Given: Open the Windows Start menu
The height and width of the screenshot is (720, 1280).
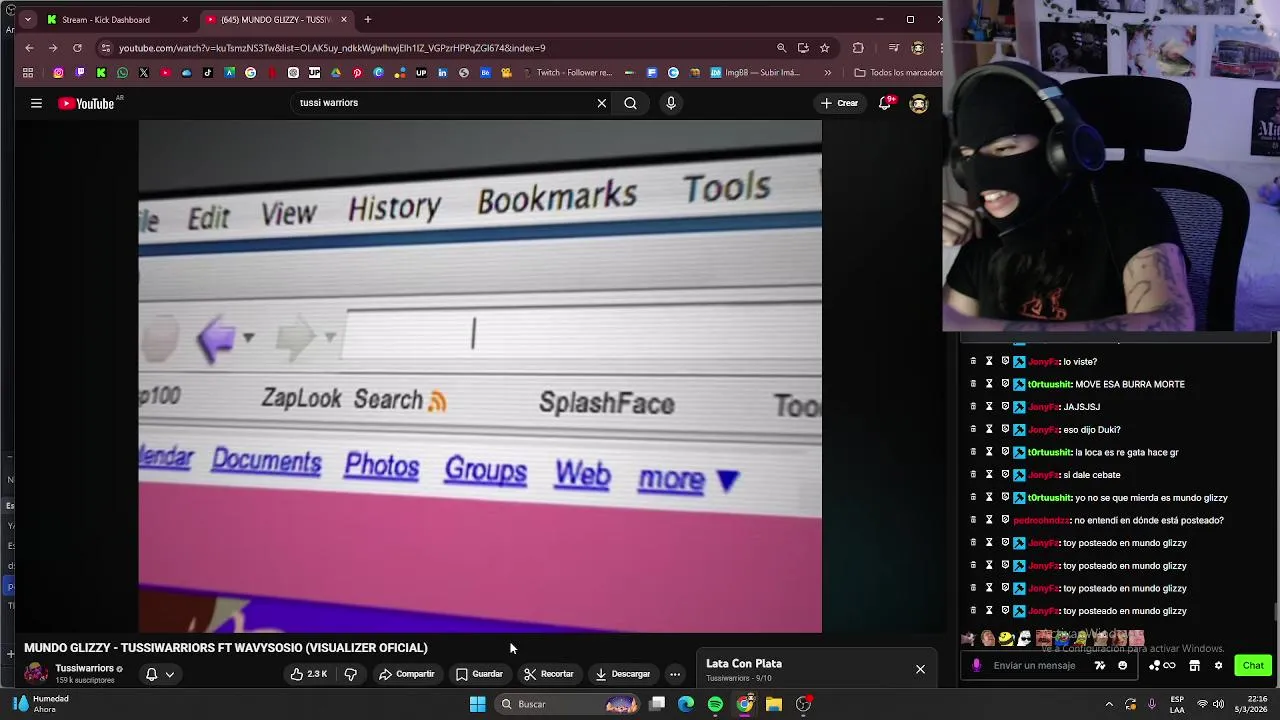Looking at the screenshot, I should (x=477, y=704).
